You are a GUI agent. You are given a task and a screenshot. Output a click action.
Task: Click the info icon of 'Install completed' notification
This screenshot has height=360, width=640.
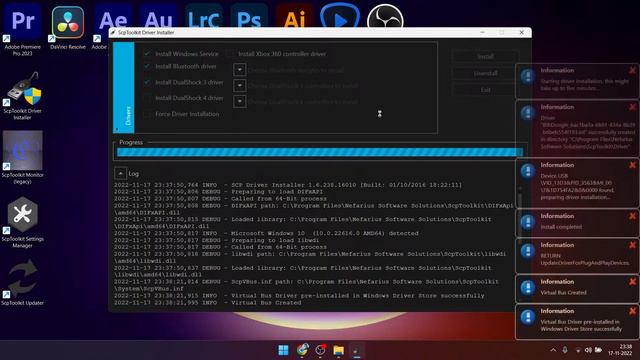[x=528, y=222]
